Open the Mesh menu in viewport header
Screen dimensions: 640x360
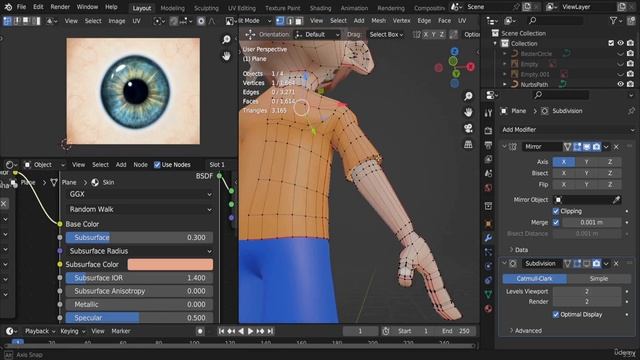click(378, 20)
